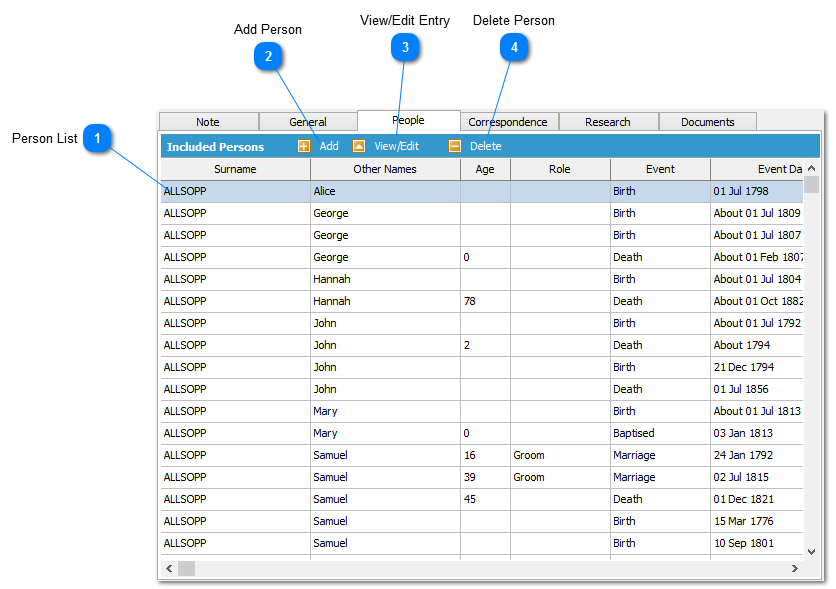
Task: Select the General tab
Action: pyautogui.click(x=307, y=122)
